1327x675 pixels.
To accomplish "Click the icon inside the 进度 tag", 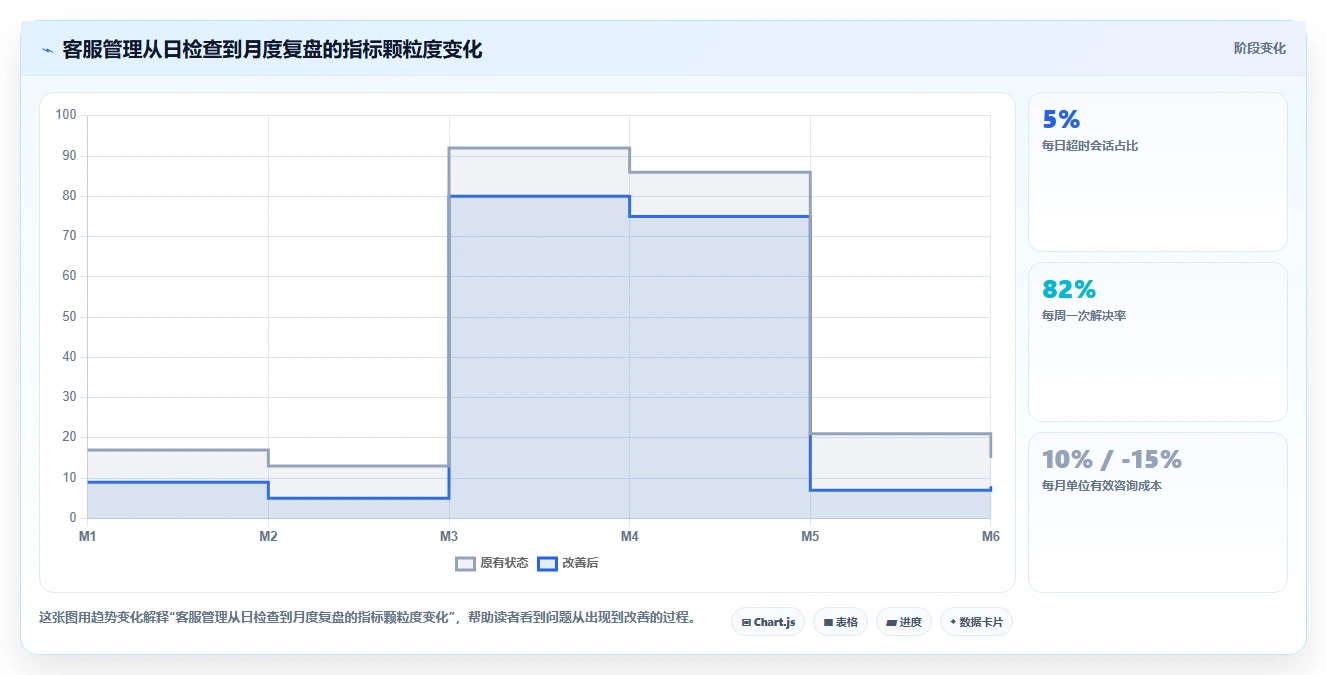I will point(891,622).
